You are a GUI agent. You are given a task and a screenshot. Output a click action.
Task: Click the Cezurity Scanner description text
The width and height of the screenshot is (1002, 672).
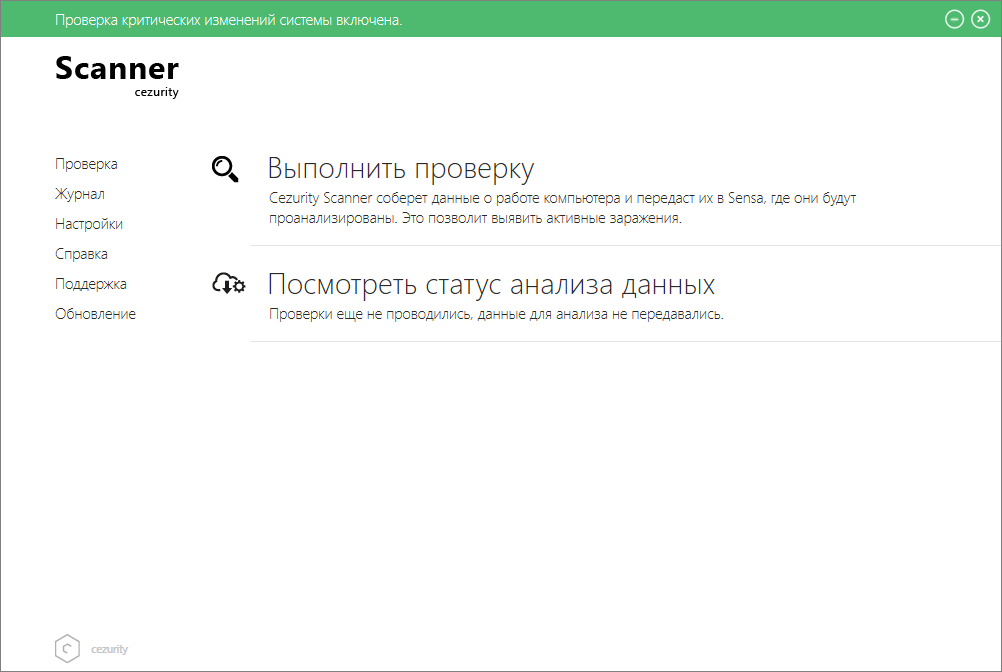coord(562,208)
